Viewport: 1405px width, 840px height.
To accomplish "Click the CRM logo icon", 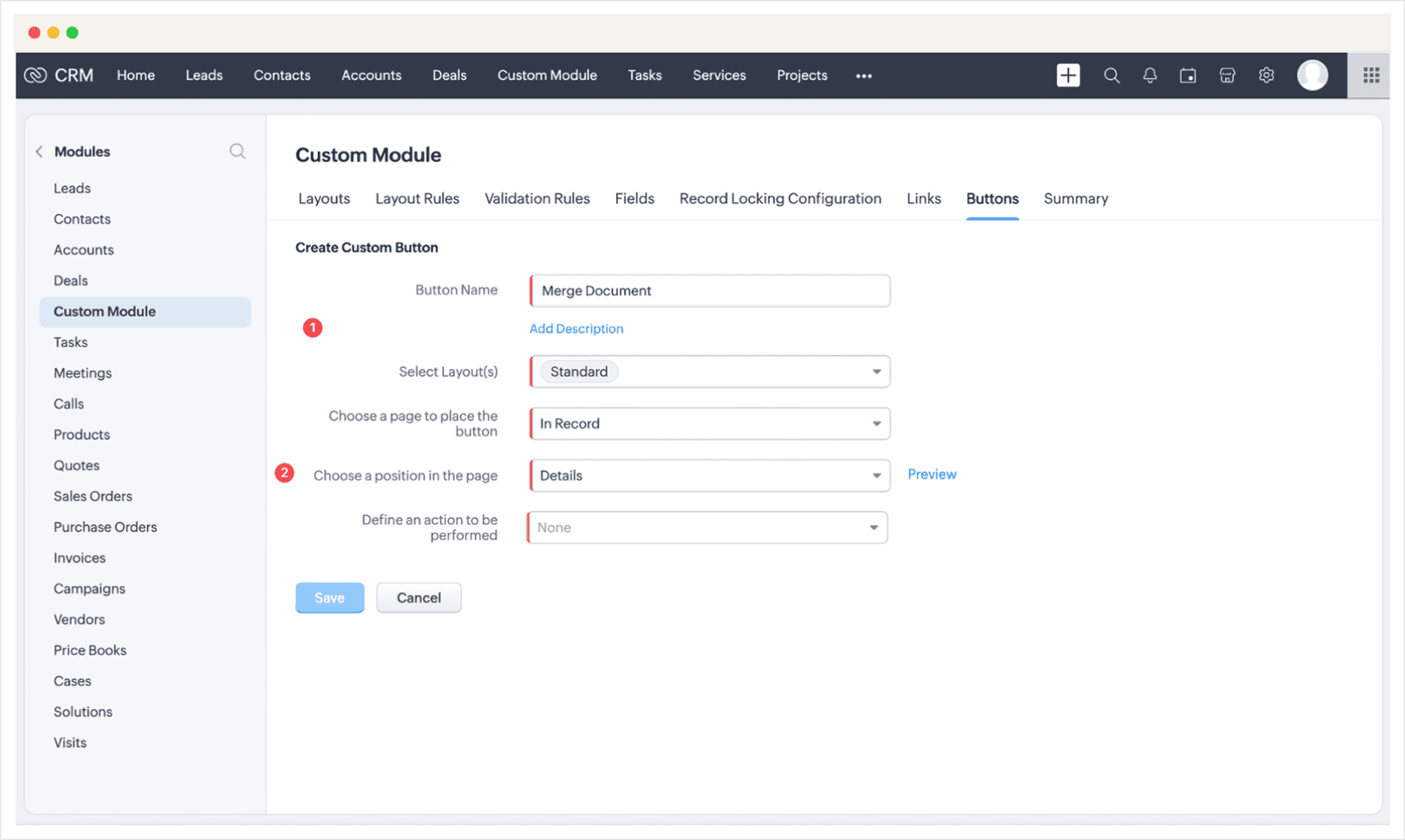I will [35, 75].
